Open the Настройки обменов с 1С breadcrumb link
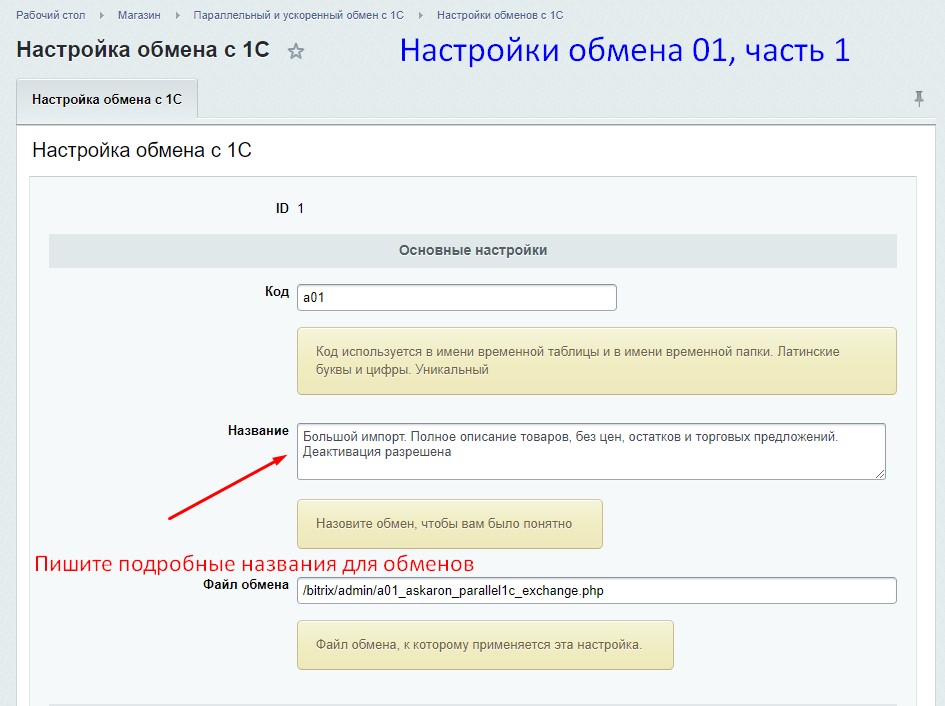 pyautogui.click(x=501, y=15)
